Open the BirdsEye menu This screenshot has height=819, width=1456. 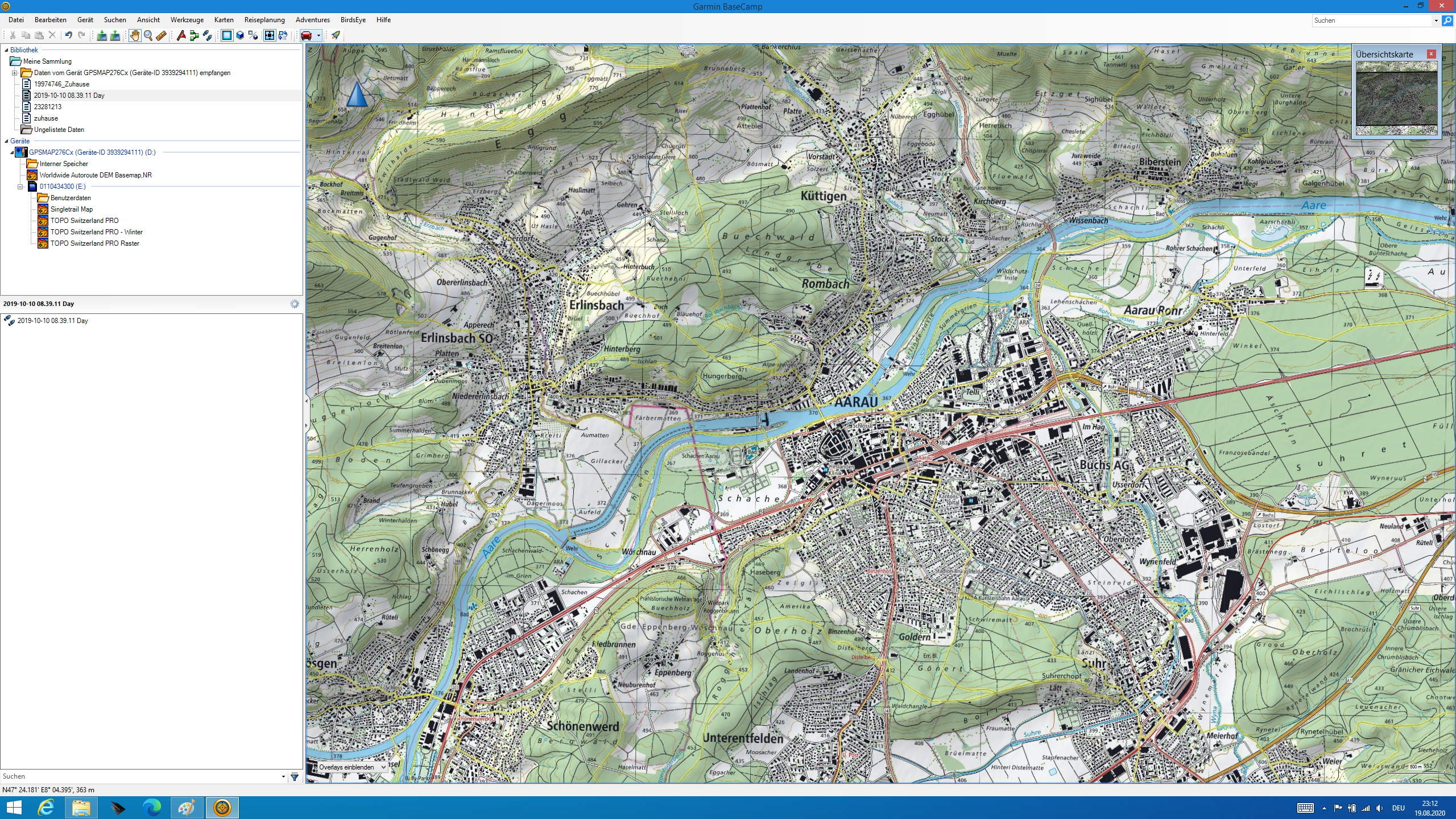pyautogui.click(x=353, y=20)
